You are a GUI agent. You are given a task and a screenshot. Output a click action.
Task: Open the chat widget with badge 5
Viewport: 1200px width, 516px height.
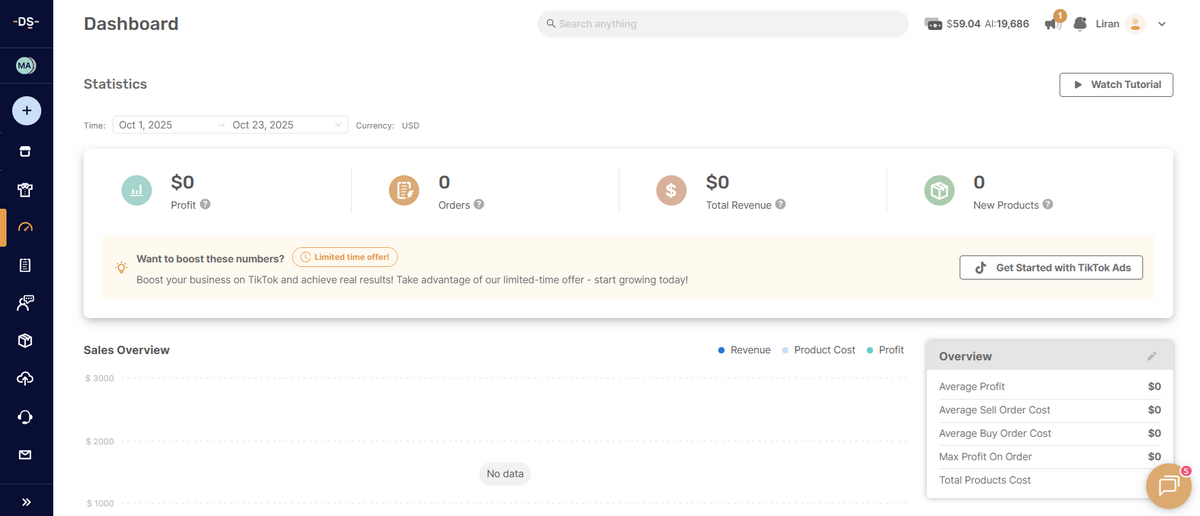[1169, 485]
